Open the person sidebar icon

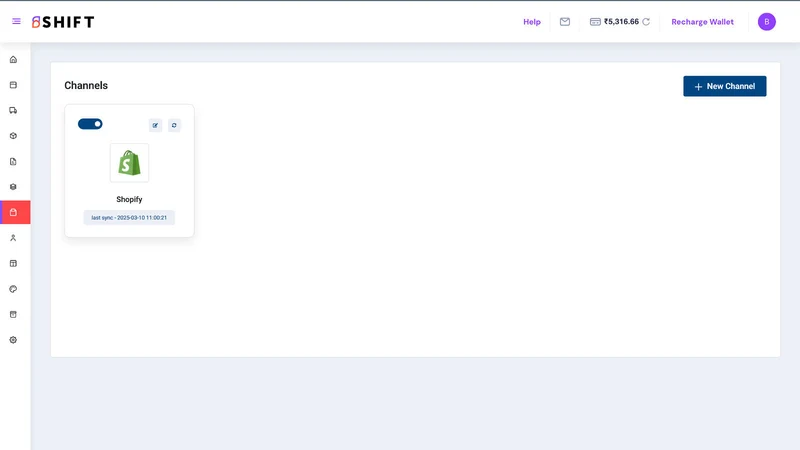tap(13, 238)
